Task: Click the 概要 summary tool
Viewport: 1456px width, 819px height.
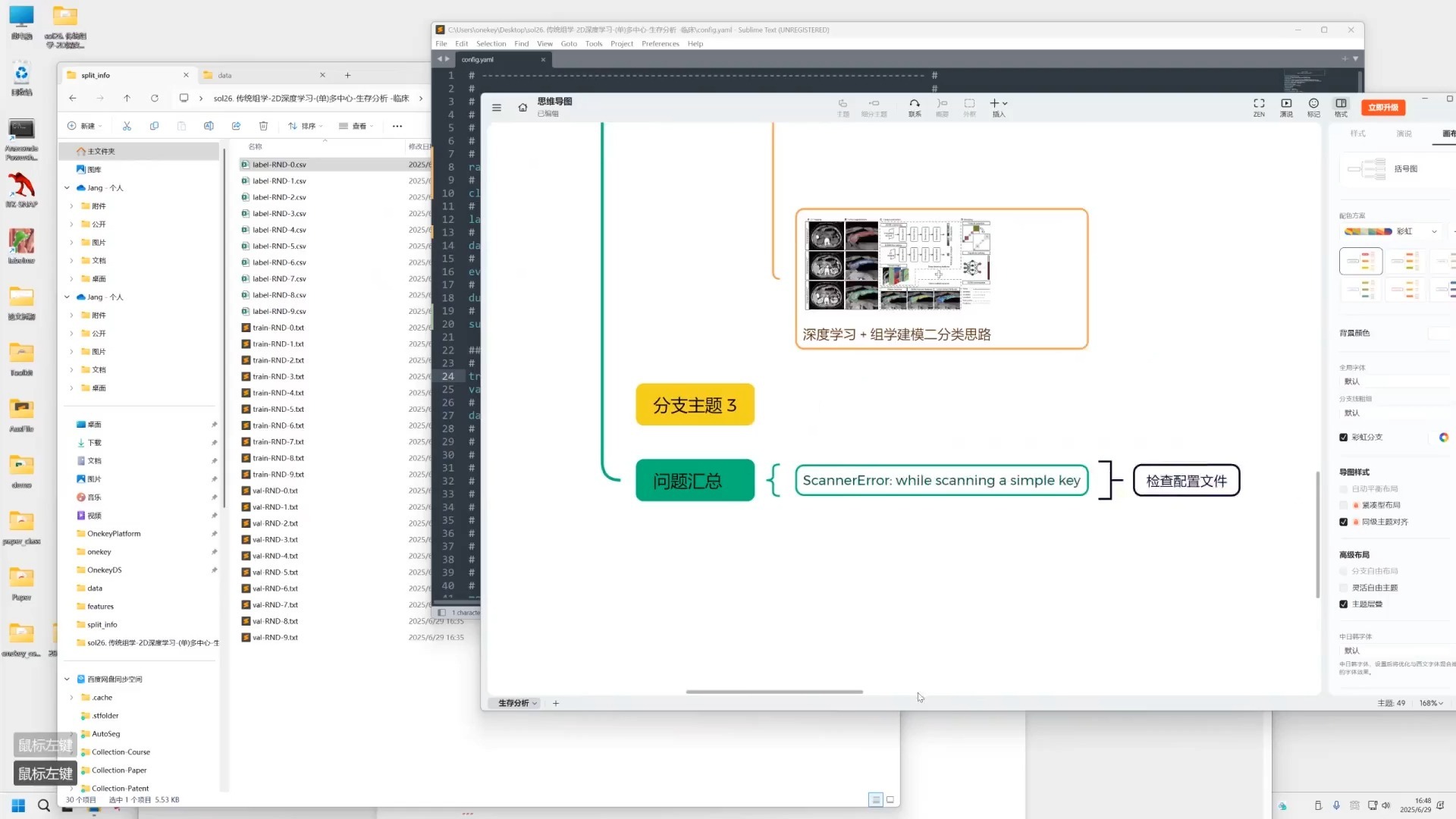Action: click(942, 107)
